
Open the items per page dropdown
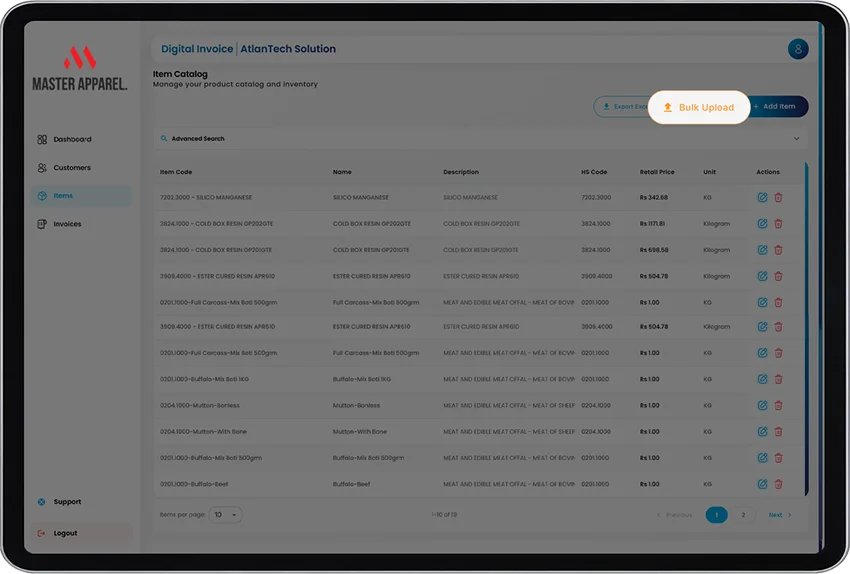[x=225, y=514]
